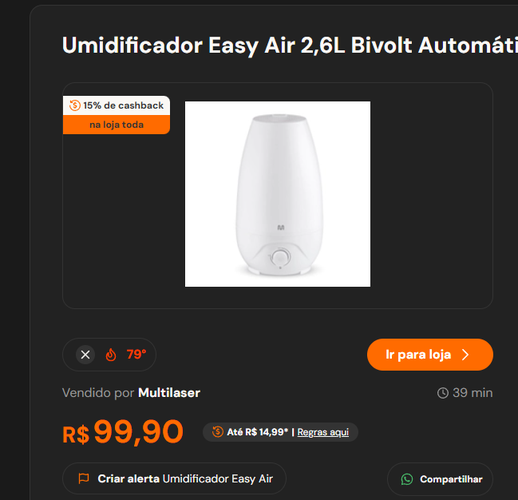Click the Umidificador Easy Air product title

tap(290, 45)
